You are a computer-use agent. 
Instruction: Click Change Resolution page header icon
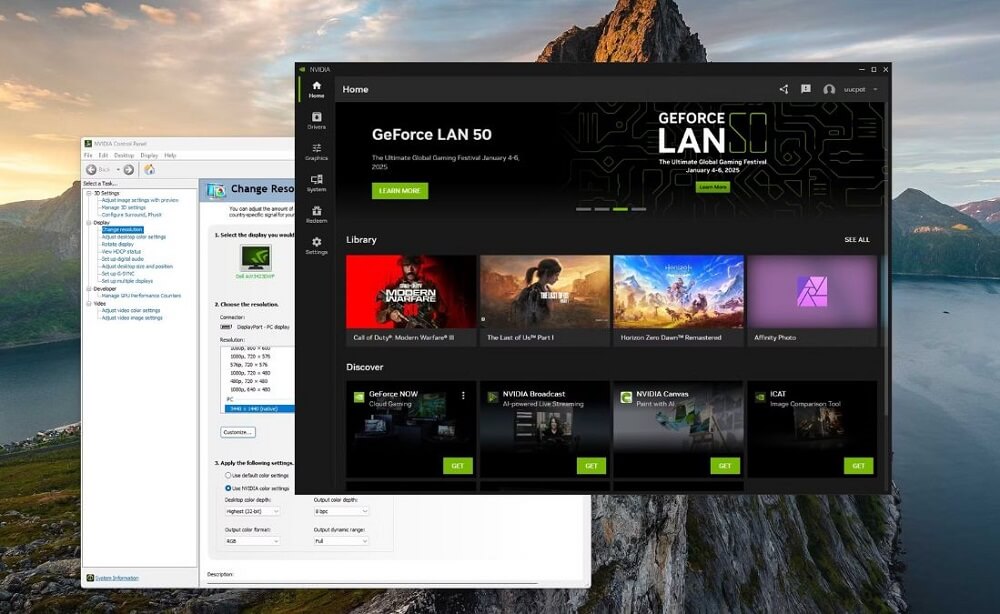(x=216, y=189)
